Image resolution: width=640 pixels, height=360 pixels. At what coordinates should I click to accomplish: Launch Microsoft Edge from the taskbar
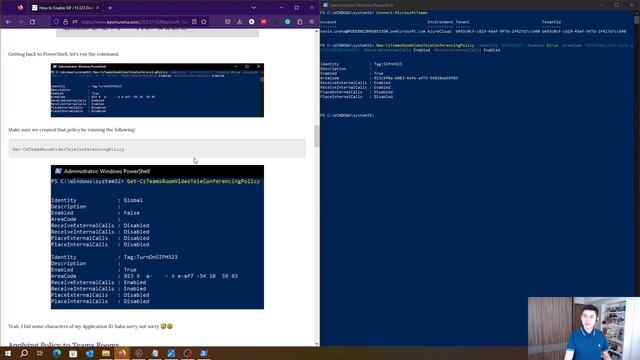pos(57,353)
